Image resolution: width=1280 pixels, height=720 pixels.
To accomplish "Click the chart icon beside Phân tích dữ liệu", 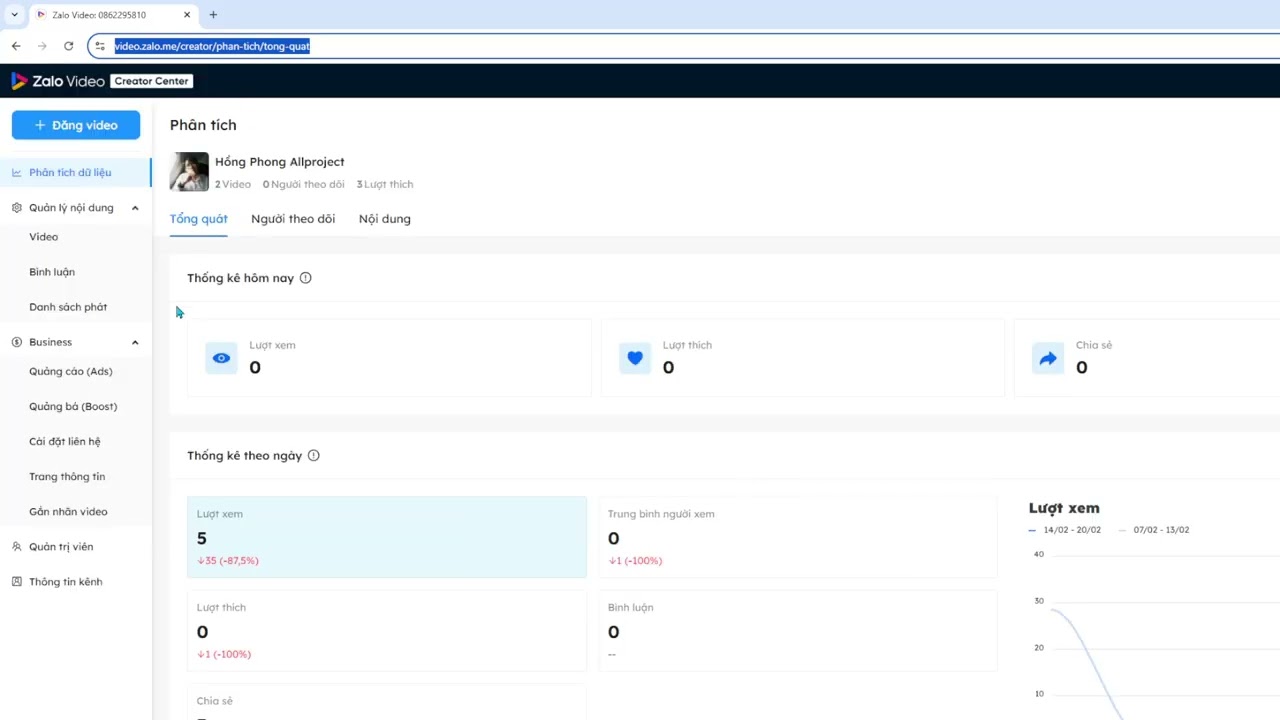I will pos(16,173).
